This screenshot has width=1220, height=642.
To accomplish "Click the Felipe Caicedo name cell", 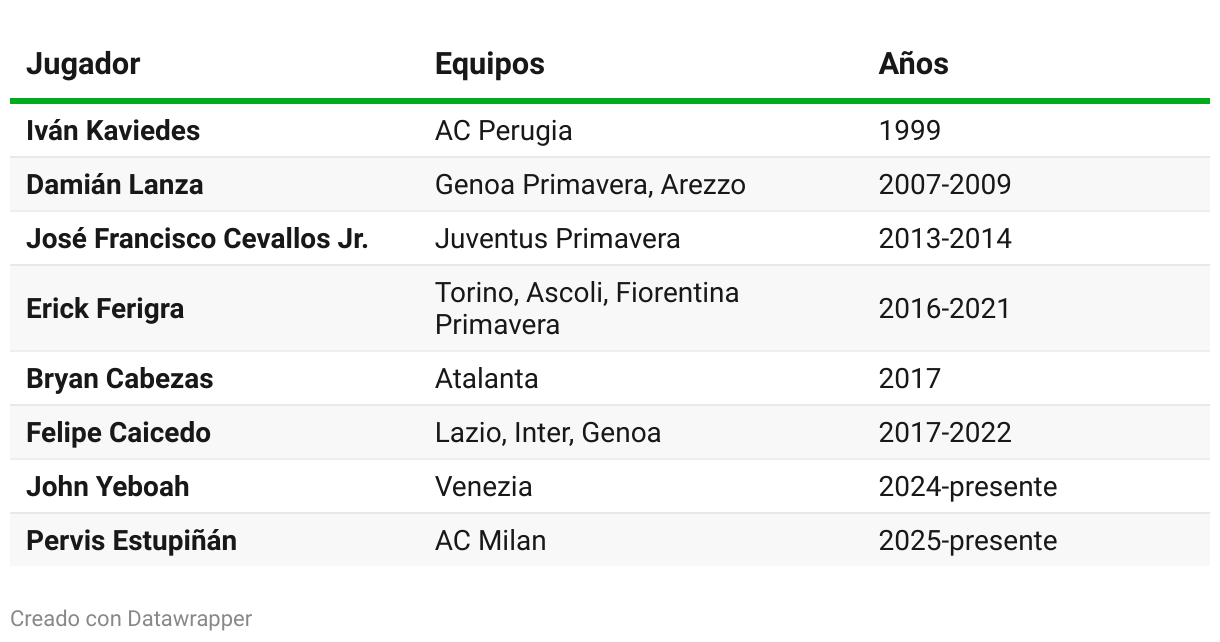I will [118, 433].
